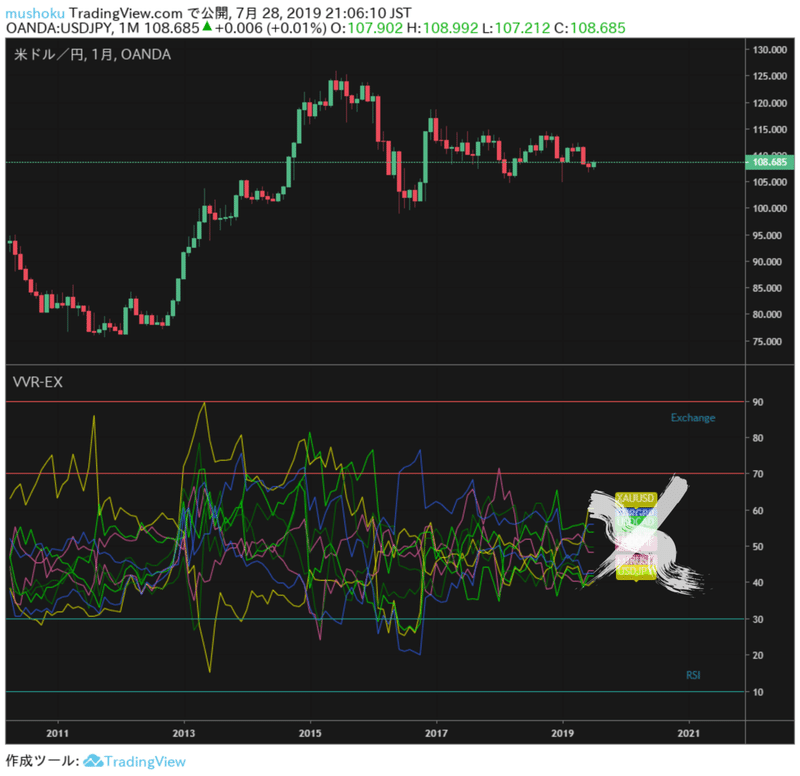The image size is (800, 776).
Task: Click the 2021 time axis label
Action: 689,733
